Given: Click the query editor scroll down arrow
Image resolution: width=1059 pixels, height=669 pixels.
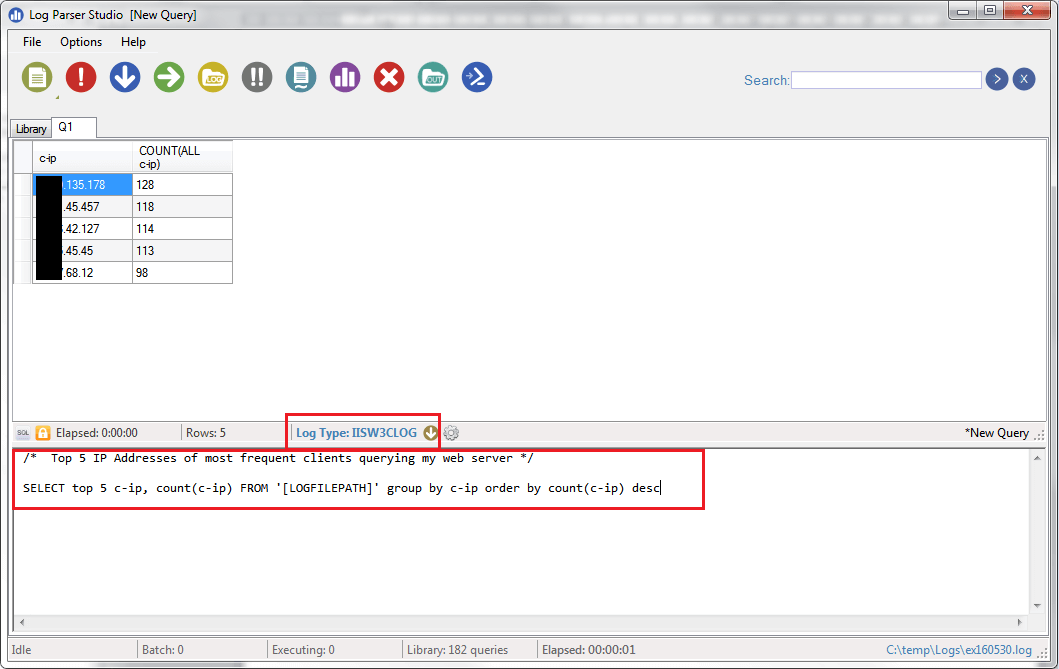Looking at the screenshot, I should 1037,606.
